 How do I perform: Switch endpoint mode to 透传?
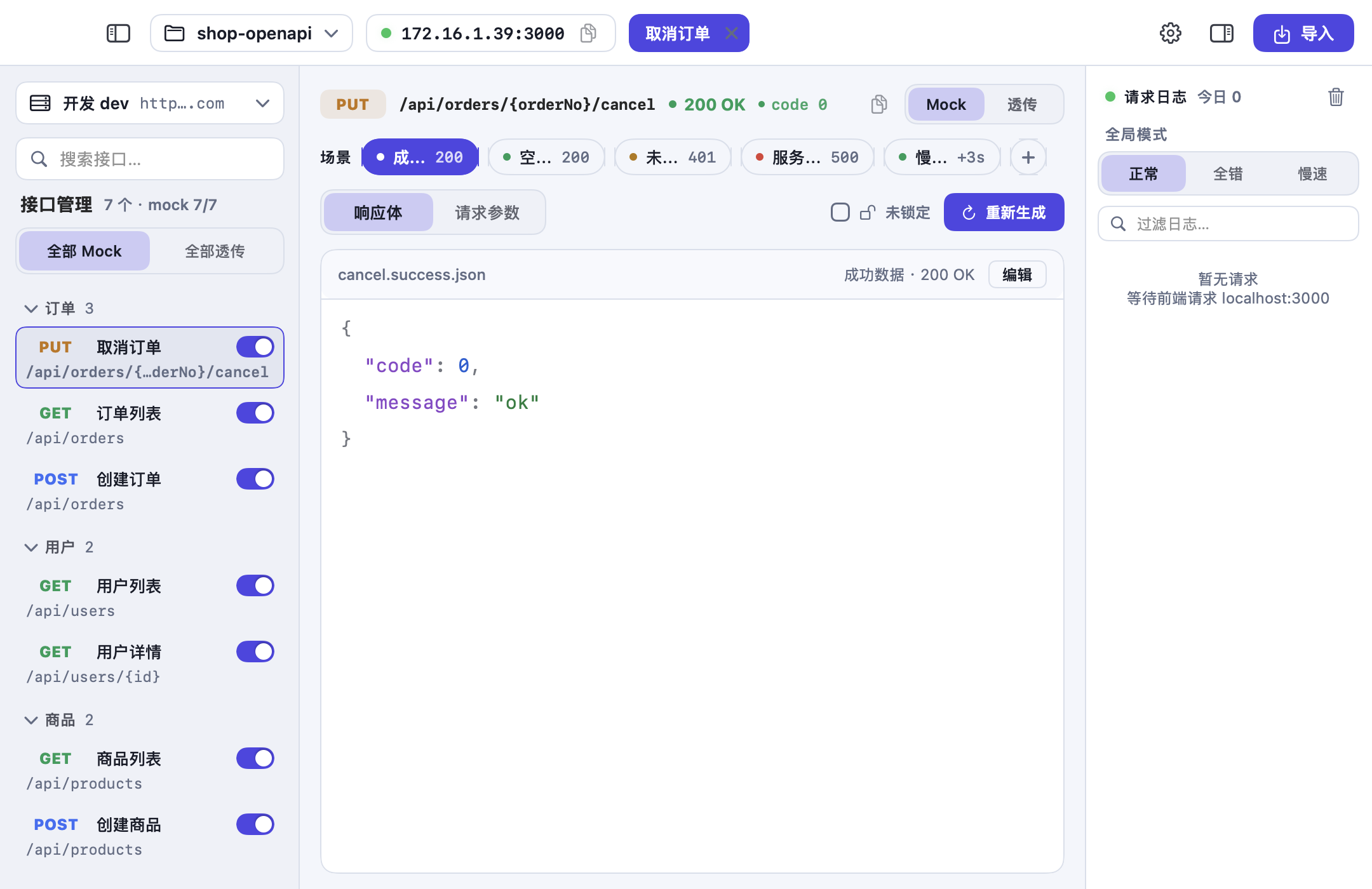click(x=1022, y=104)
